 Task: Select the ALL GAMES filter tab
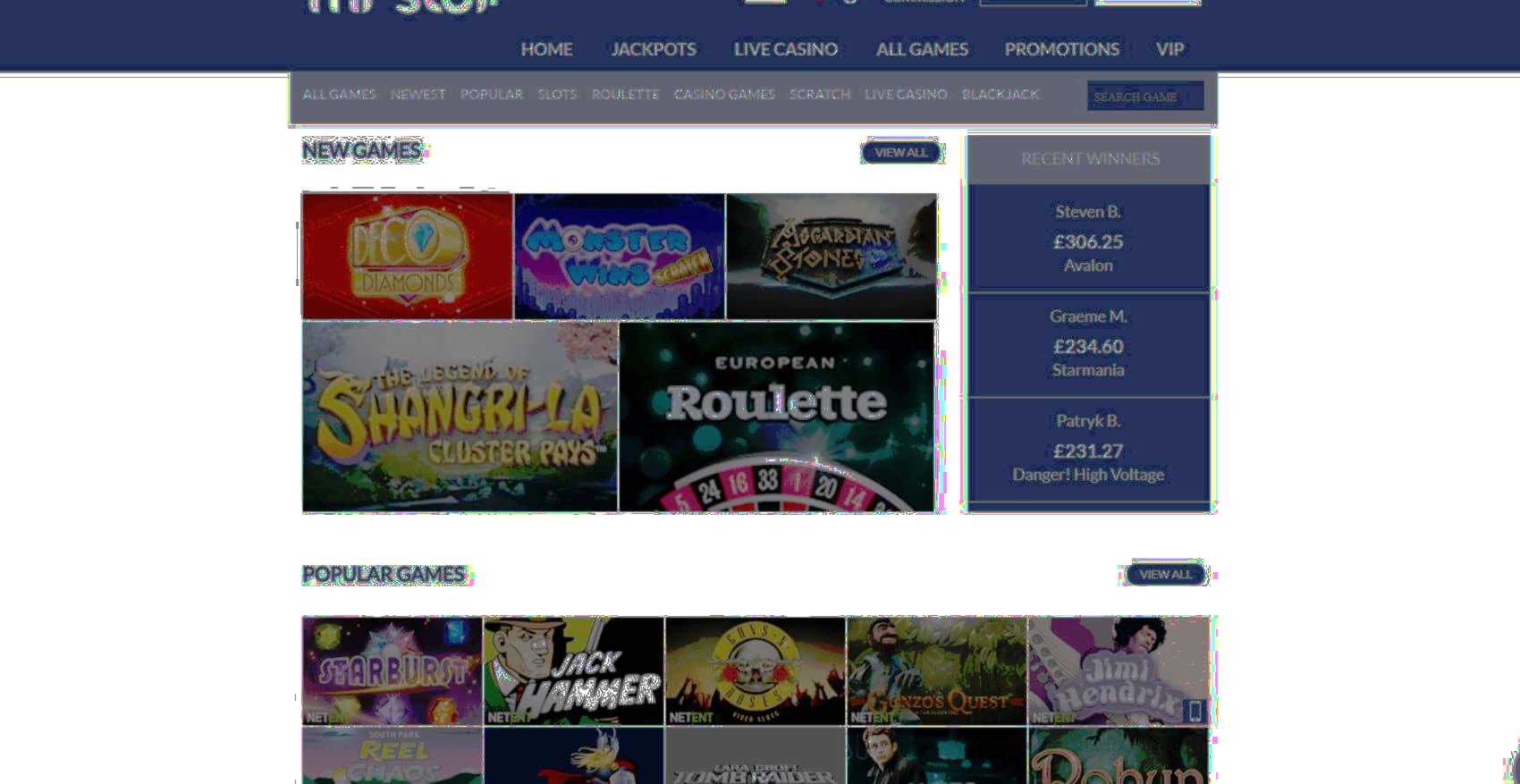(x=339, y=94)
